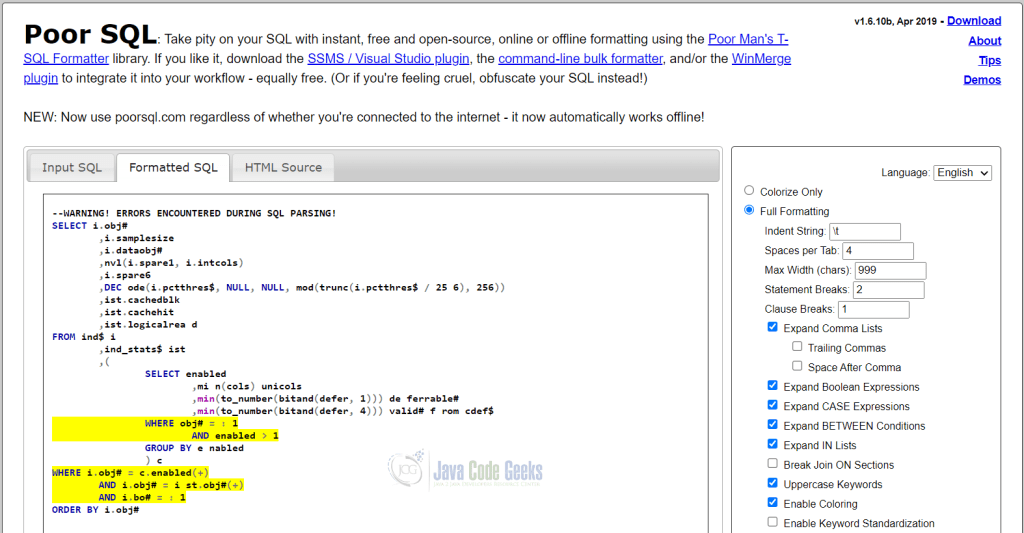Click the 'SELECT i.obj#' line
This screenshot has height=533, width=1024.
pos(90,226)
